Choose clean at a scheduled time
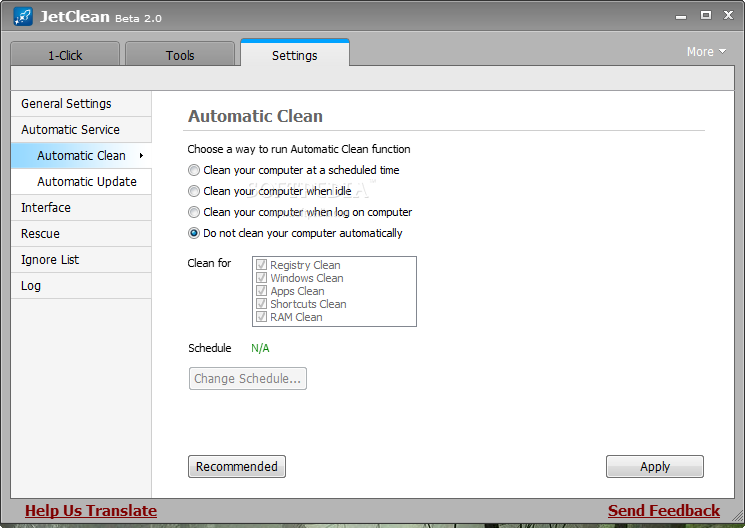Viewport: 745px width, 528px height. point(194,170)
